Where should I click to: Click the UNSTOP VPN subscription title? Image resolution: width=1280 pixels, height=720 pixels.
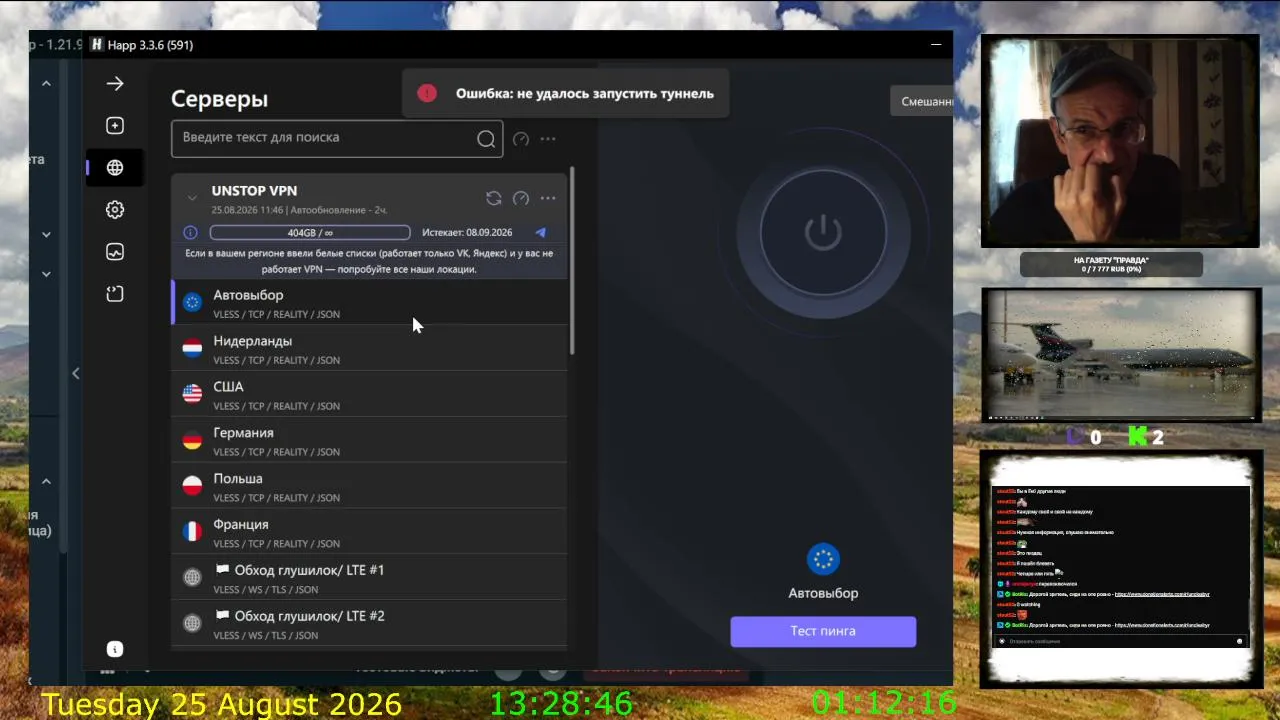[x=254, y=191]
